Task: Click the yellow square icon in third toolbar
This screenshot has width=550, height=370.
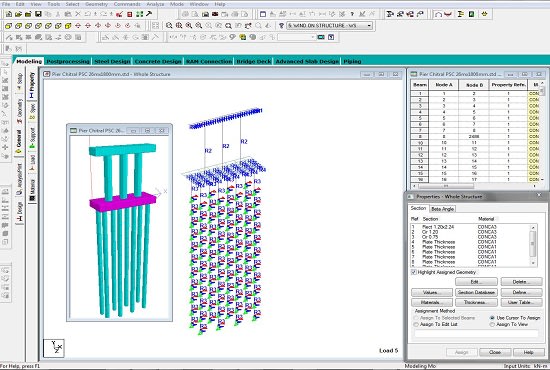Action: 242,37
